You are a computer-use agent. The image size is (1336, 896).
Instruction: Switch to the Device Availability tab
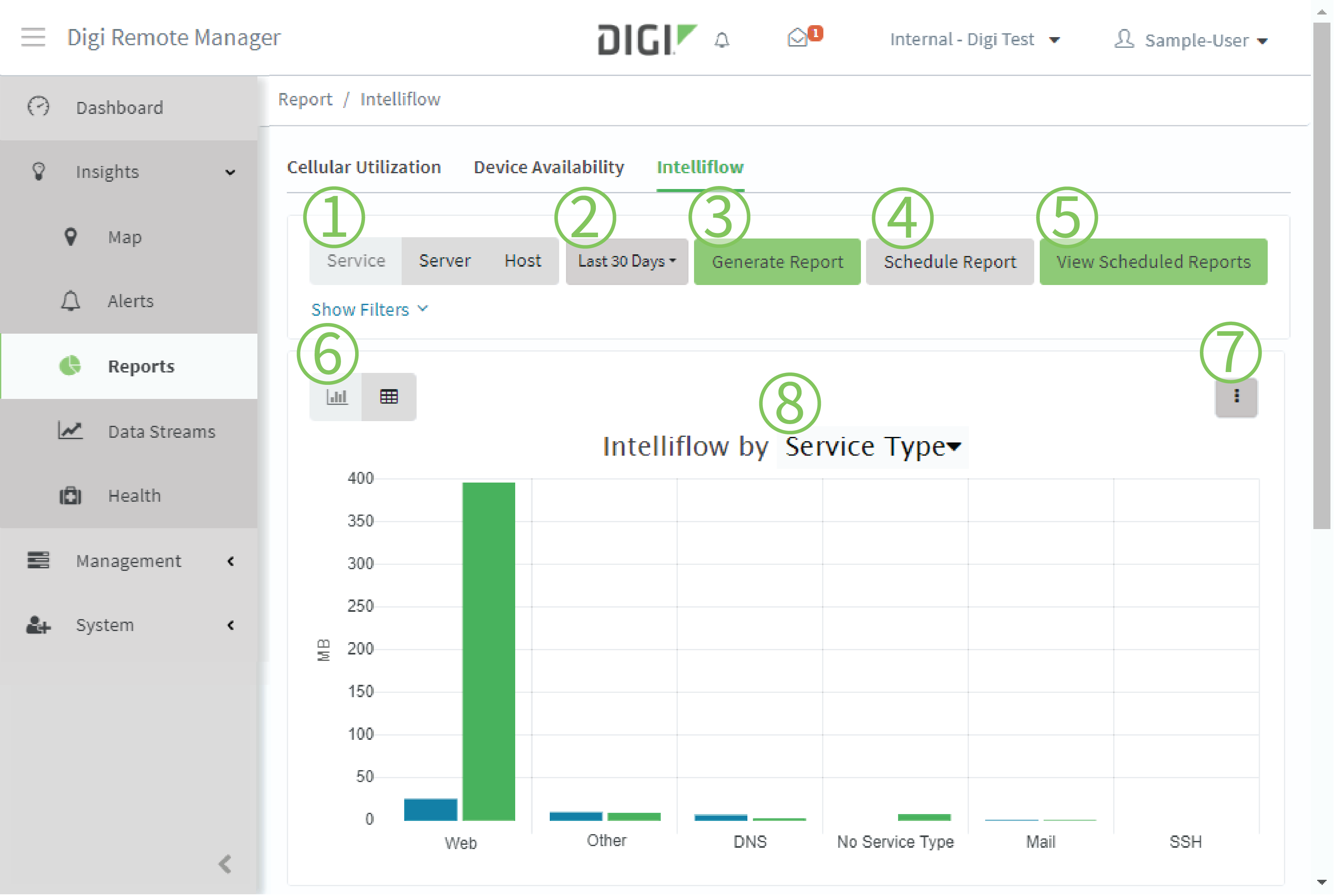click(548, 167)
